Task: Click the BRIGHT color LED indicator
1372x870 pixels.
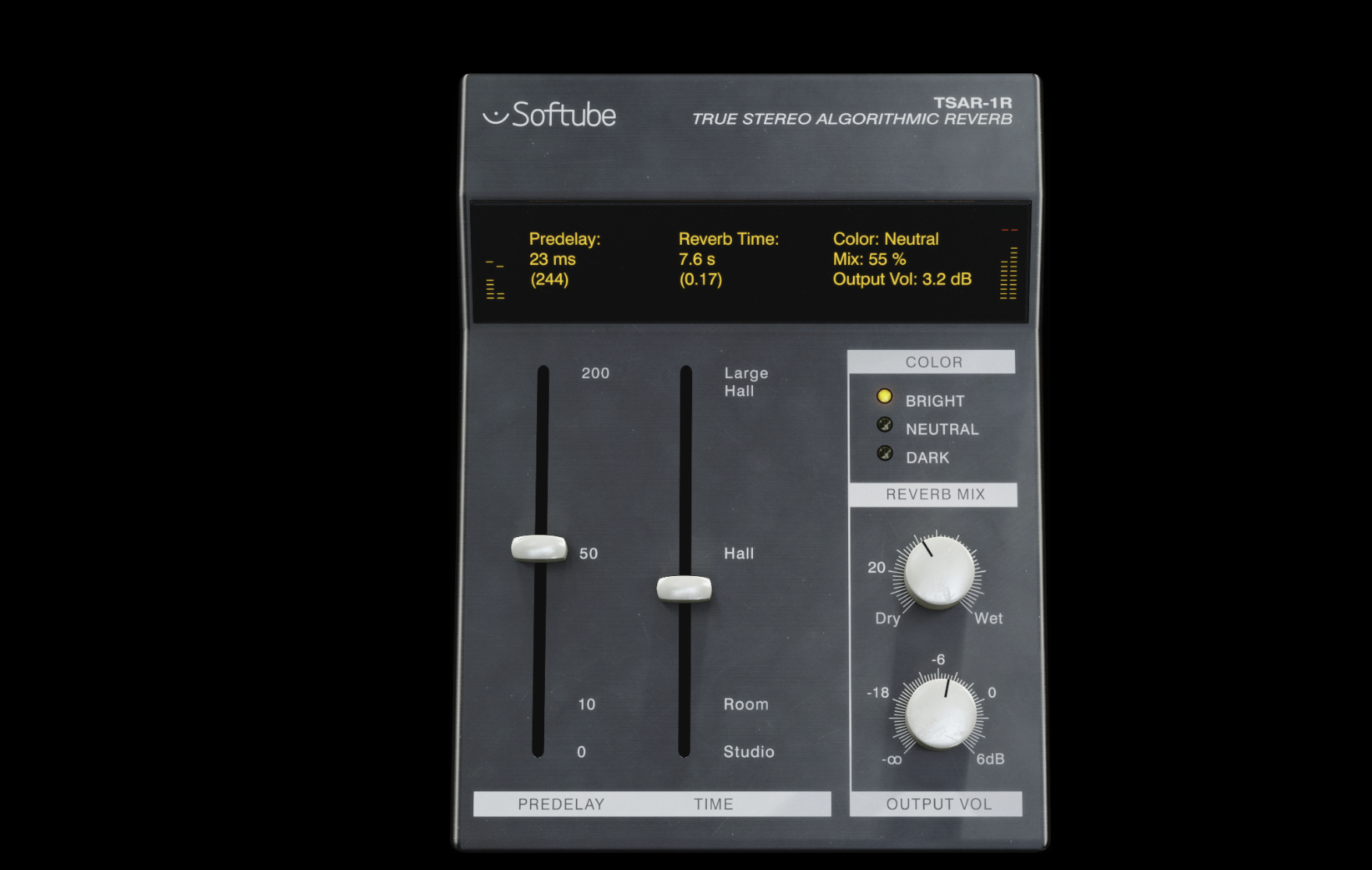Action: [883, 396]
